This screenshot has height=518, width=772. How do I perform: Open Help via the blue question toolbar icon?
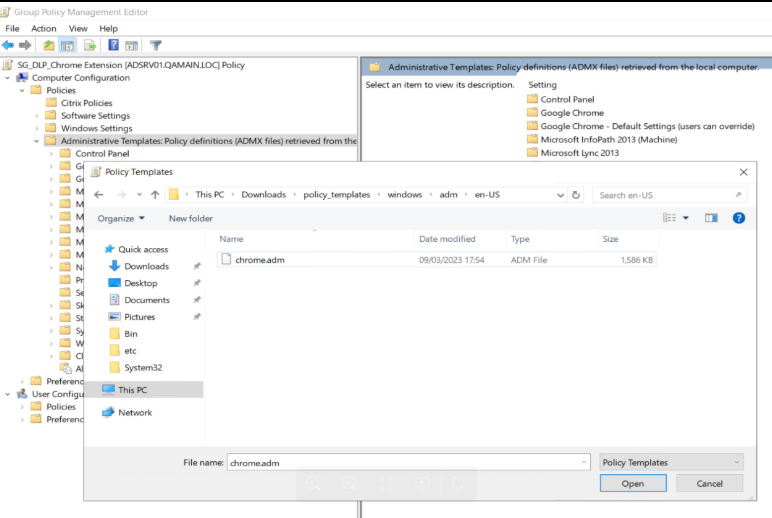pos(113,45)
